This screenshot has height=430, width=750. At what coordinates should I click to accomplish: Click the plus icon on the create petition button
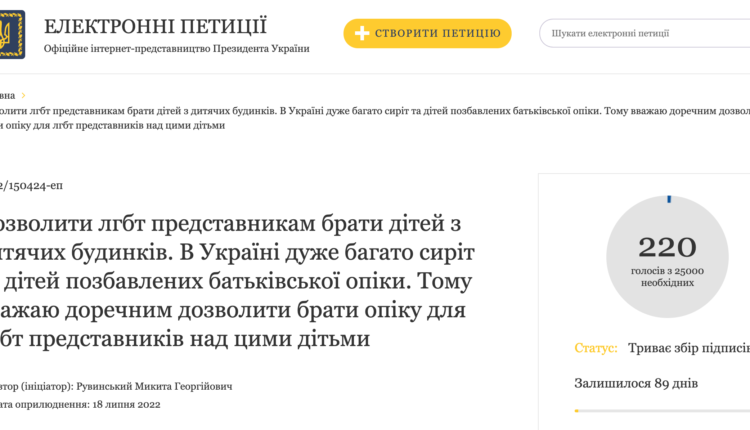coord(362,33)
